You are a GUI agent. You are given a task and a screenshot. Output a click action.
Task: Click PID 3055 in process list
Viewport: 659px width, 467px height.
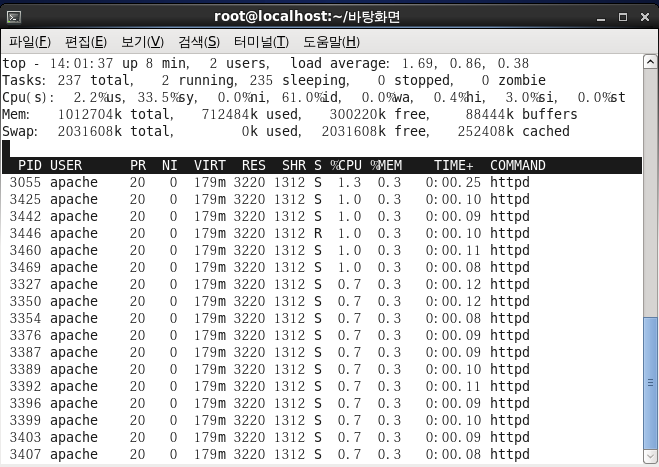[x=25, y=182]
